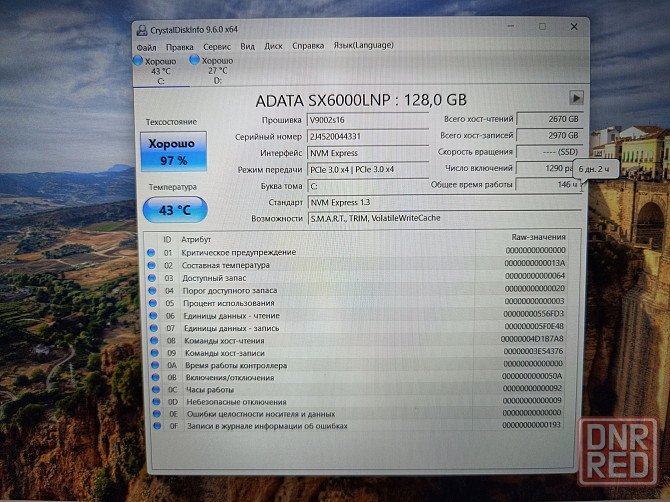Click the Возможности field S.M.A.R.T., TRIM
The image size is (670, 502).
coord(444,218)
